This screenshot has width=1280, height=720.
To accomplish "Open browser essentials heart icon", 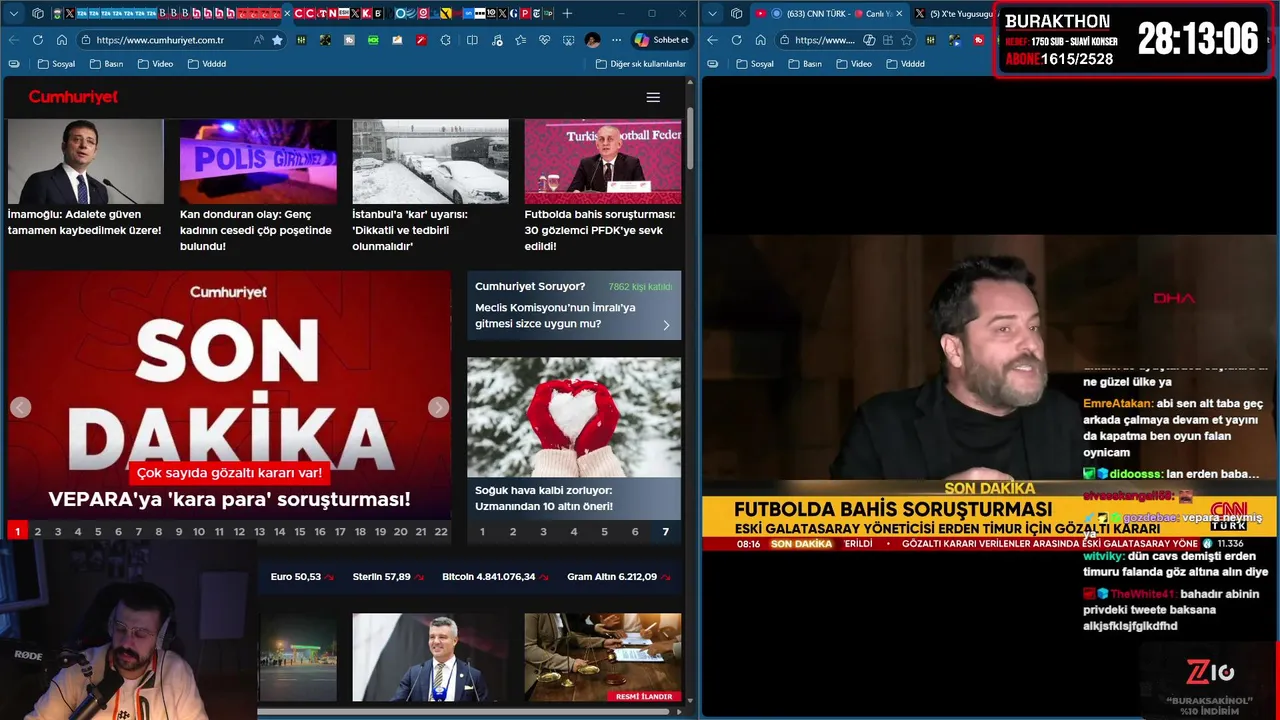I will (544, 40).
